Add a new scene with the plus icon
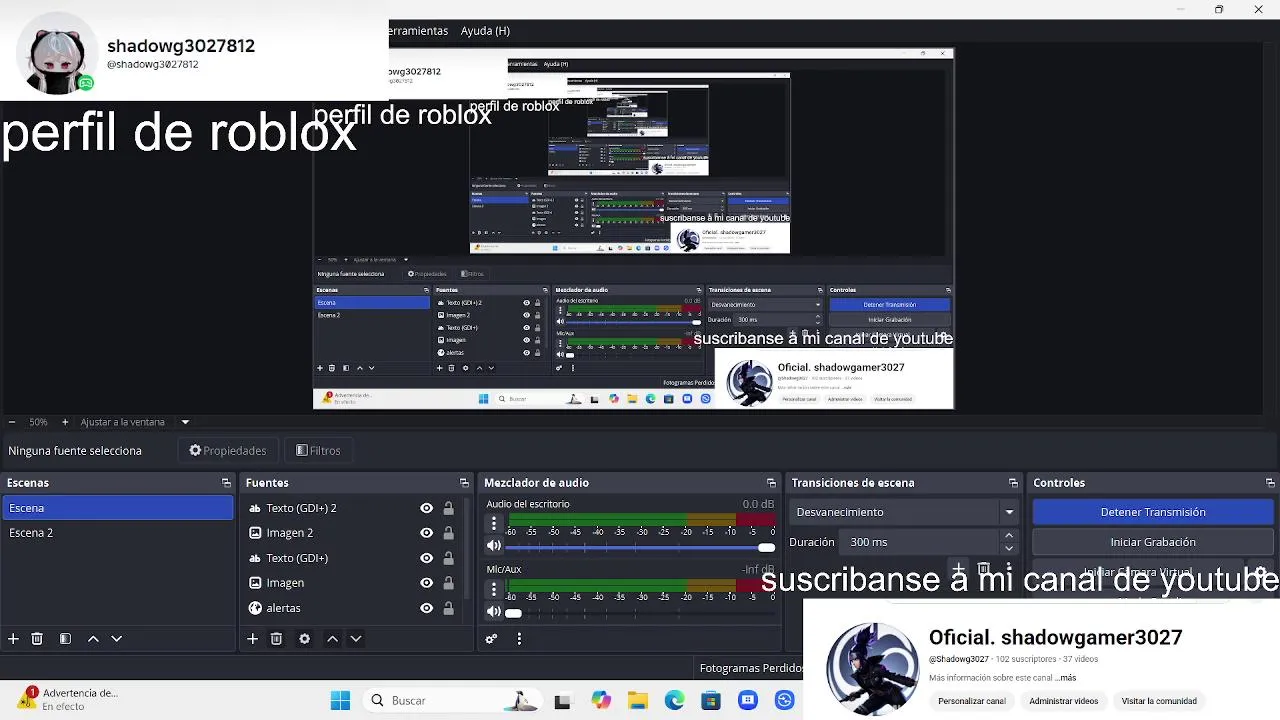 click(x=13, y=639)
